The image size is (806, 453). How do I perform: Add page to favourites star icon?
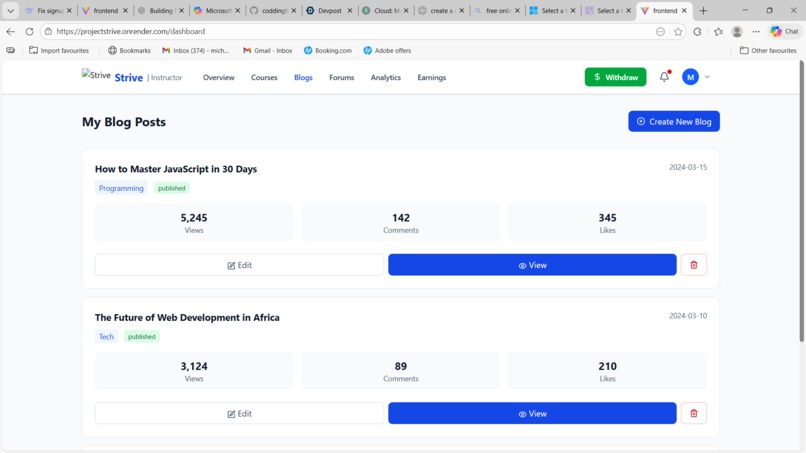[678, 31]
